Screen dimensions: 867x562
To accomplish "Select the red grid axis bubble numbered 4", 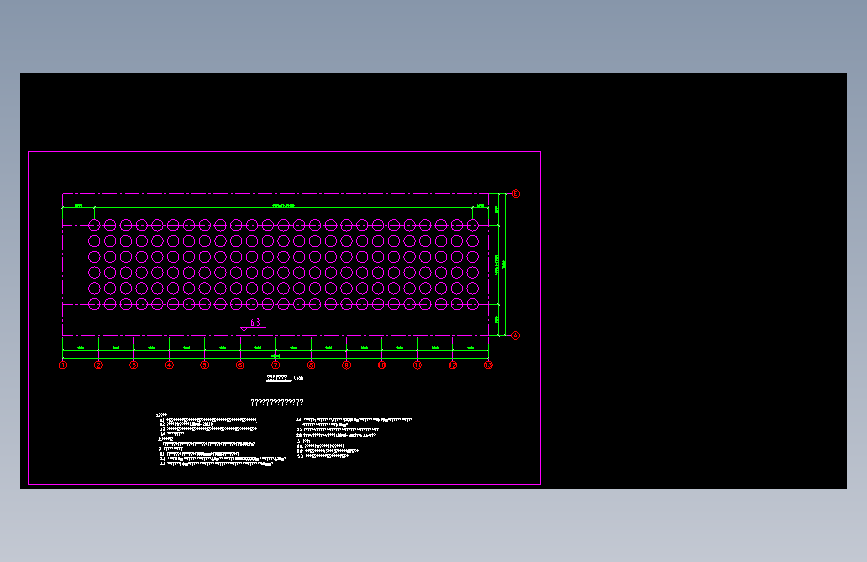I will [x=169, y=365].
